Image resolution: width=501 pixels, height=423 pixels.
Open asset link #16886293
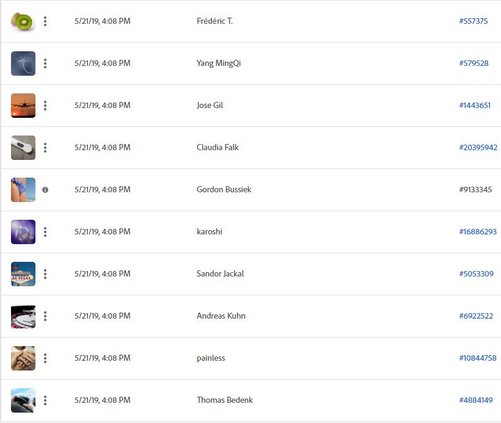478,232
